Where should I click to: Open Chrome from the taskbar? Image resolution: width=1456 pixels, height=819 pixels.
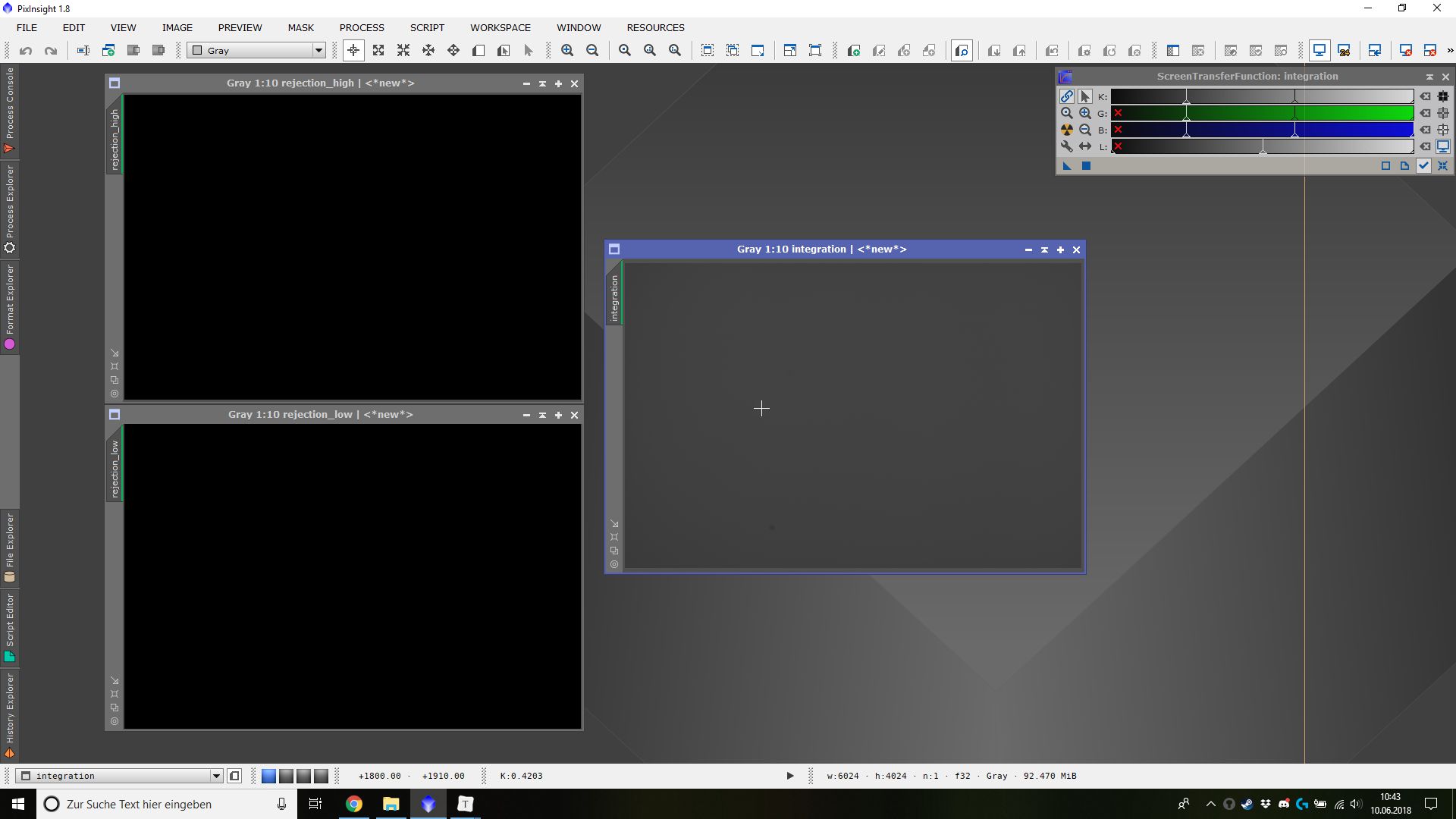pyautogui.click(x=354, y=804)
